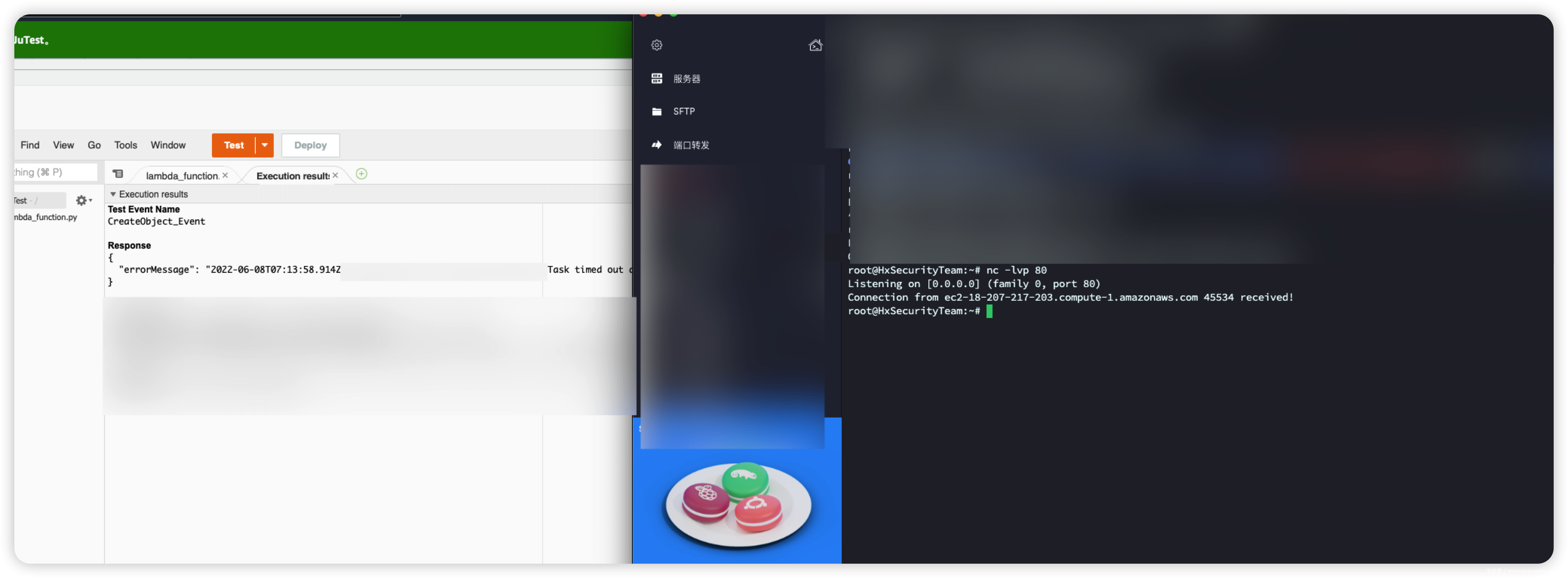
Task: Close the Execution results tab
Action: [335, 175]
